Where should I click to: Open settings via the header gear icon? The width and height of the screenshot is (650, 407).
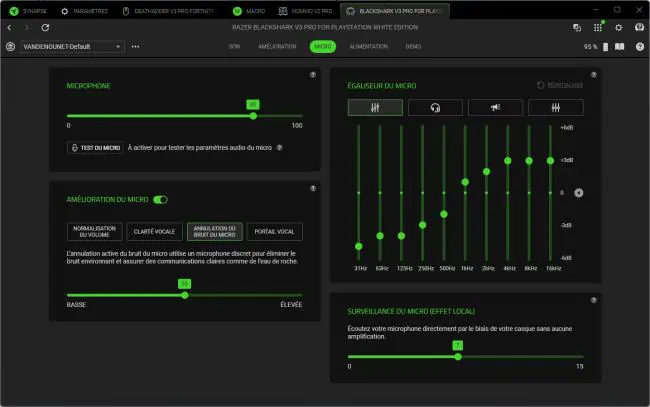pos(618,28)
